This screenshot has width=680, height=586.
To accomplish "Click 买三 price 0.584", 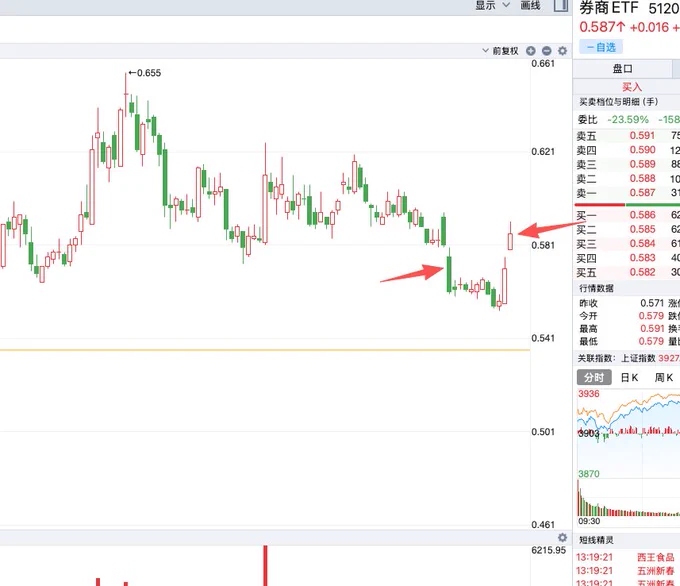I will [x=642, y=244].
